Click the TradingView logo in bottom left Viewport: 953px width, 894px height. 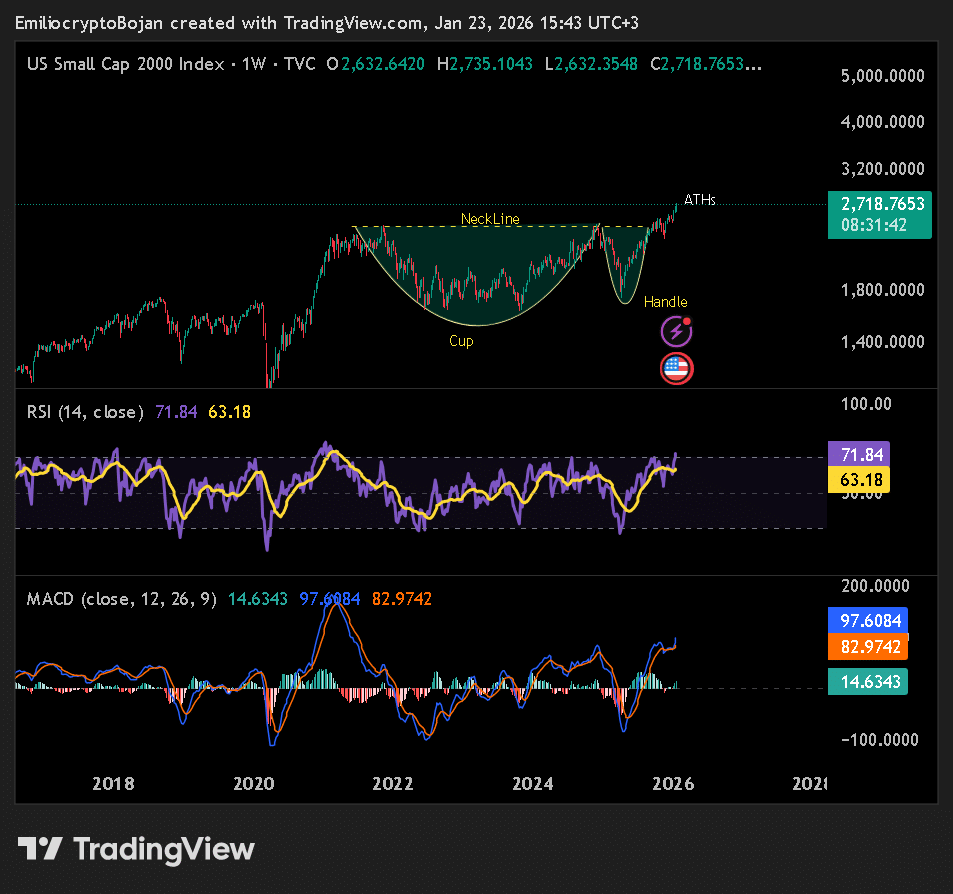135,849
